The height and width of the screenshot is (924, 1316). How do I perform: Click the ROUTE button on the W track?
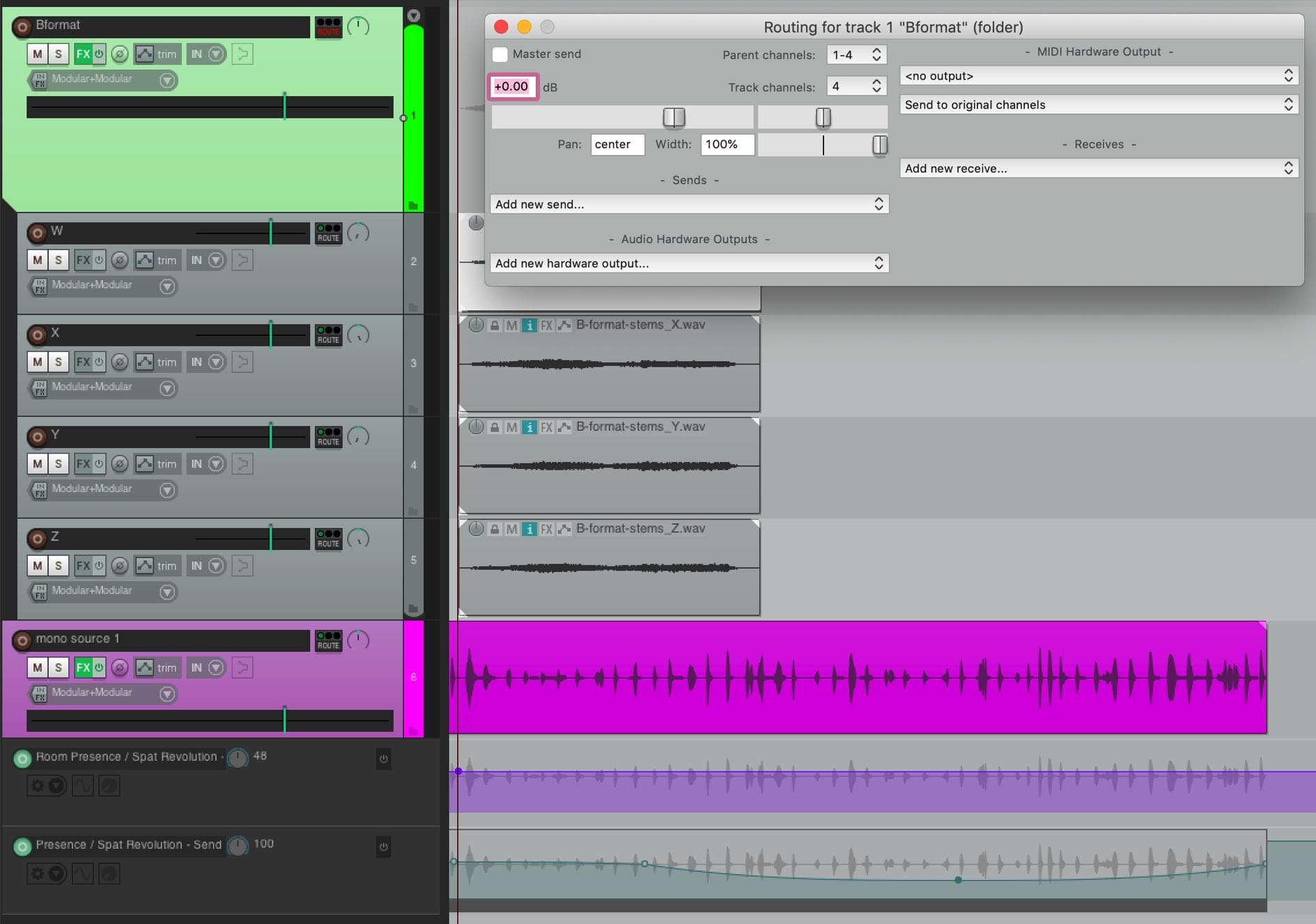[x=328, y=233]
